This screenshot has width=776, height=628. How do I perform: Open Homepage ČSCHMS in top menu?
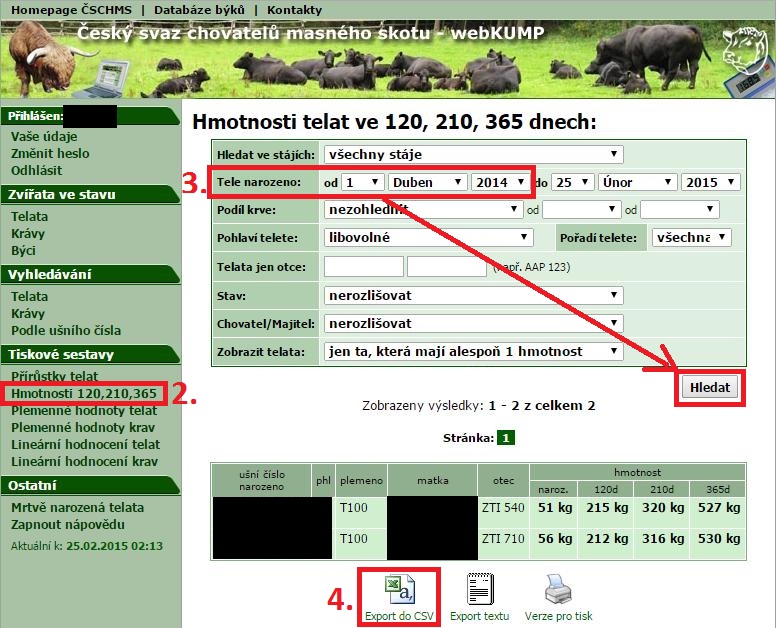[69, 9]
